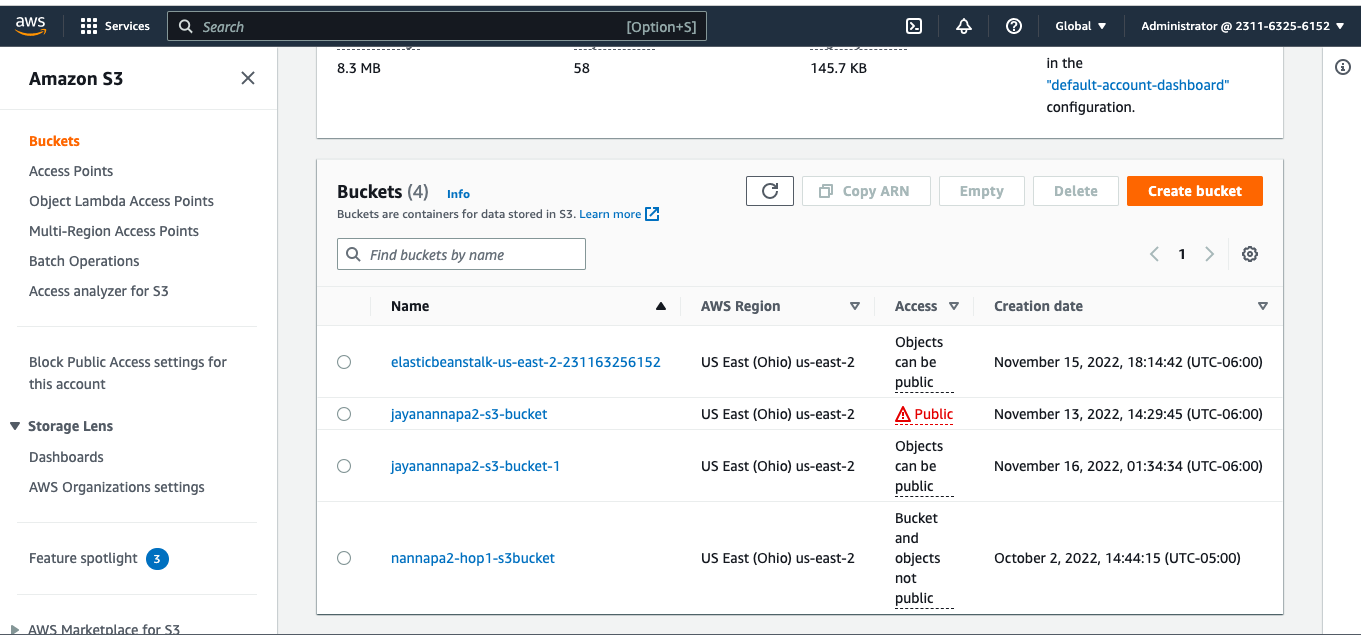Viewport: 1361px width, 635px height.
Task: Click the AWS logo home icon
Action: pyautogui.click(x=31, y=26)
